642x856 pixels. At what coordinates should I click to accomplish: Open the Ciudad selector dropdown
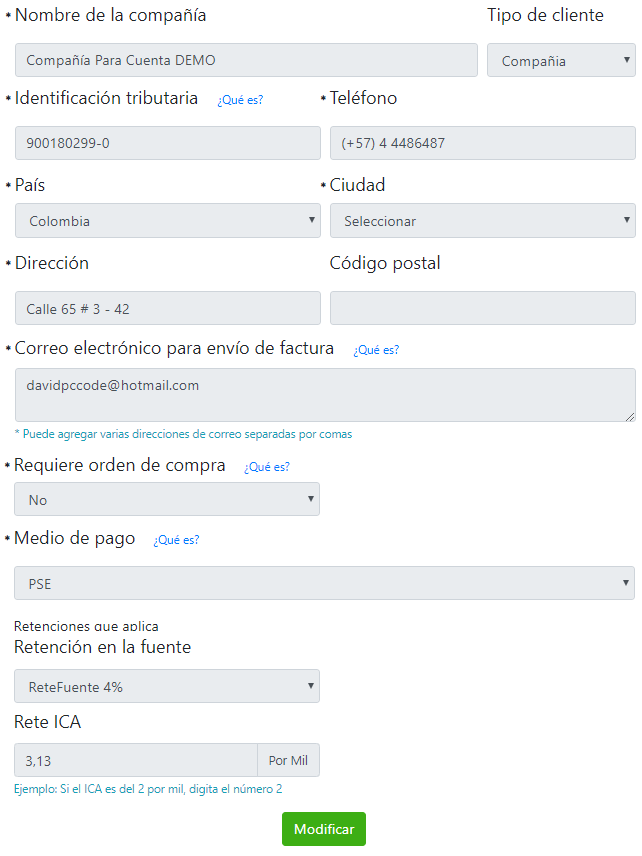click(x=482, y=220)
